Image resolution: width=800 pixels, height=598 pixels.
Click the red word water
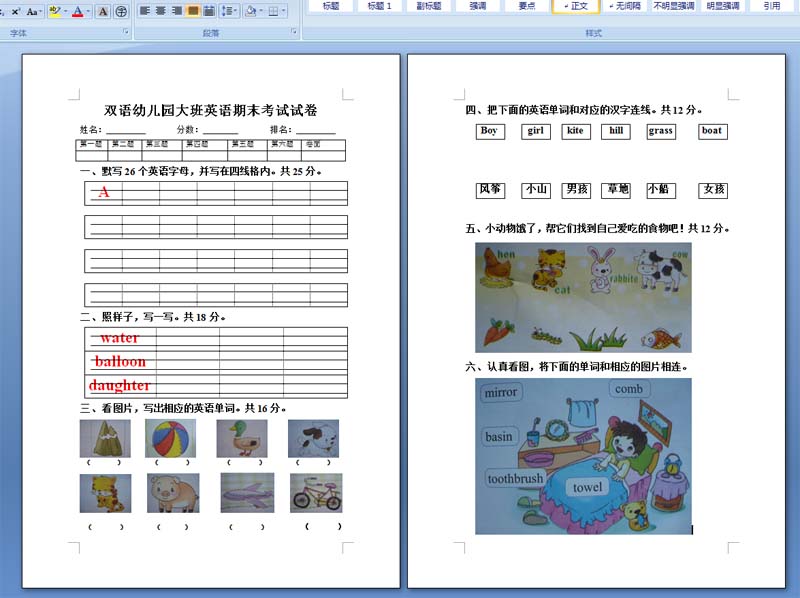119,338
